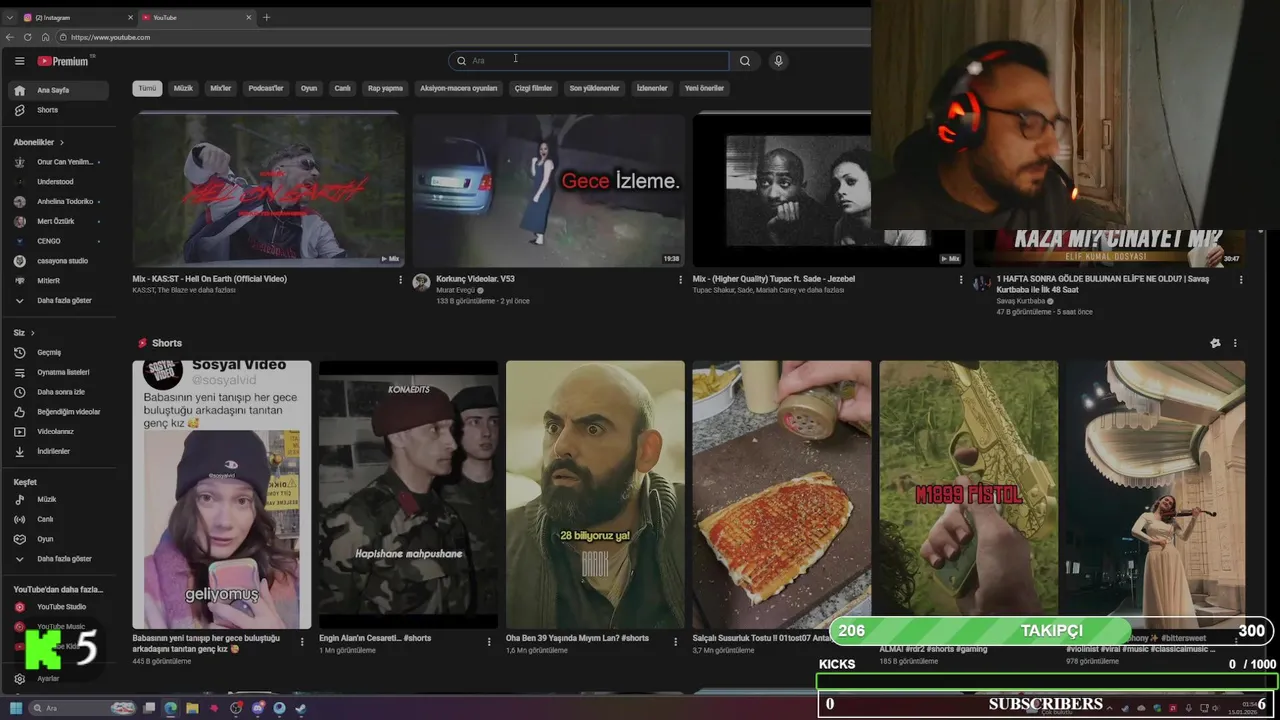The image size is (1280, 720).
Task: Select the Podcast'ler filter chip
Action: (x=266, y=88)
